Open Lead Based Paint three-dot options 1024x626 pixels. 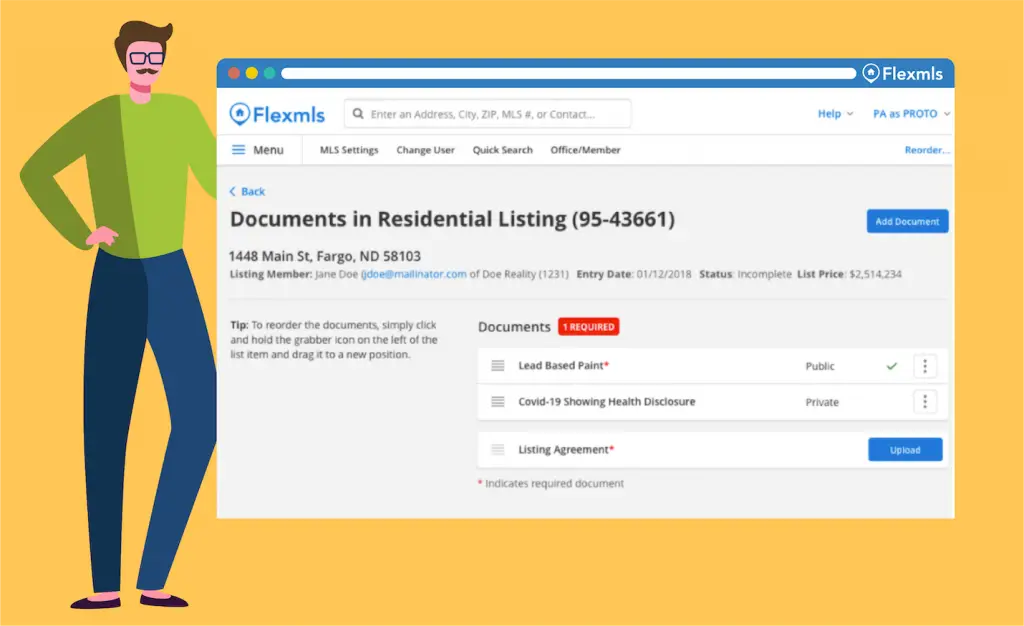[x=925, y=366]
